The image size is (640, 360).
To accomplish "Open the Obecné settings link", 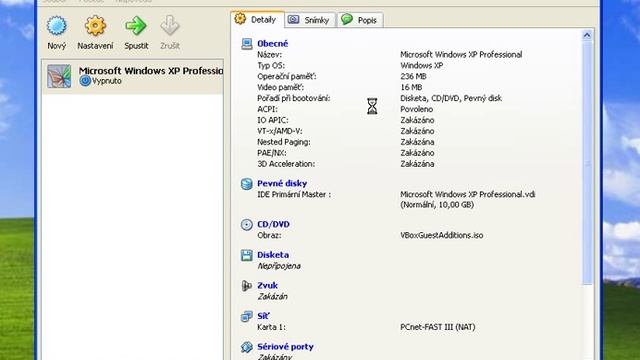I will 272,44.
